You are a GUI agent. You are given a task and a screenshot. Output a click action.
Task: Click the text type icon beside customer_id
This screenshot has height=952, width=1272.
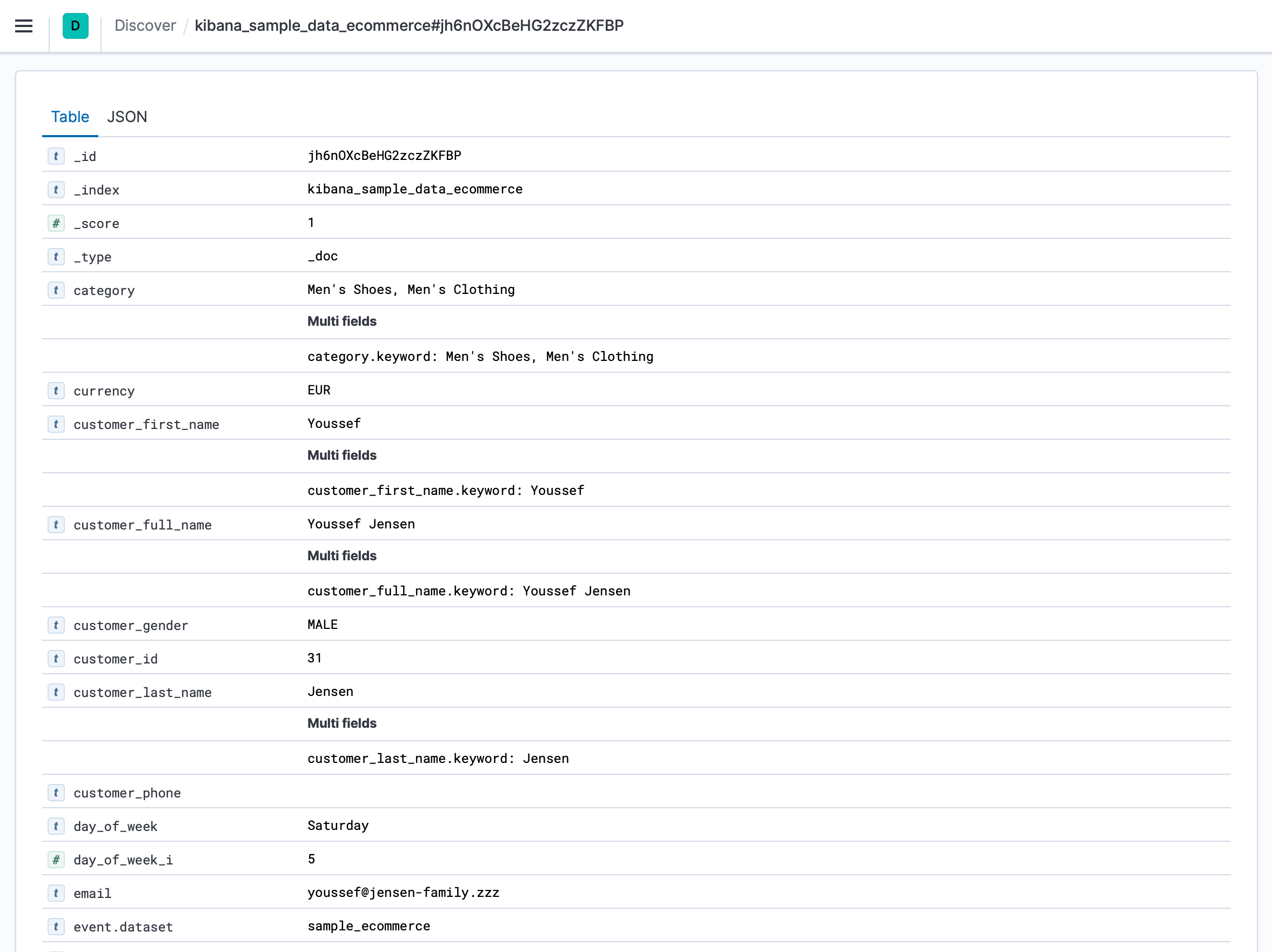point(56,658)
